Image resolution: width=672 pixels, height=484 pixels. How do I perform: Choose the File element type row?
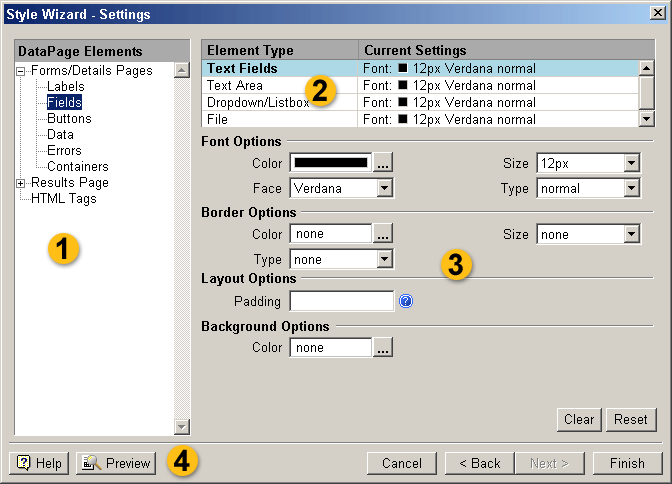click(420, 119)
